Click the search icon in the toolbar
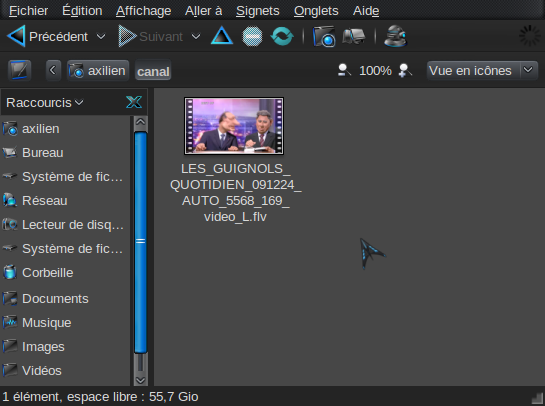Screen dimensions: 545x406 [395, 36]
